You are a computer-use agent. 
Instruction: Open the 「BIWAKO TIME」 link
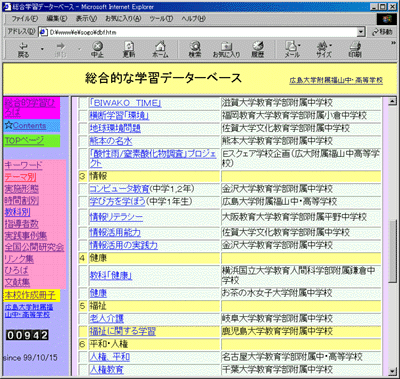coord(125,103)
